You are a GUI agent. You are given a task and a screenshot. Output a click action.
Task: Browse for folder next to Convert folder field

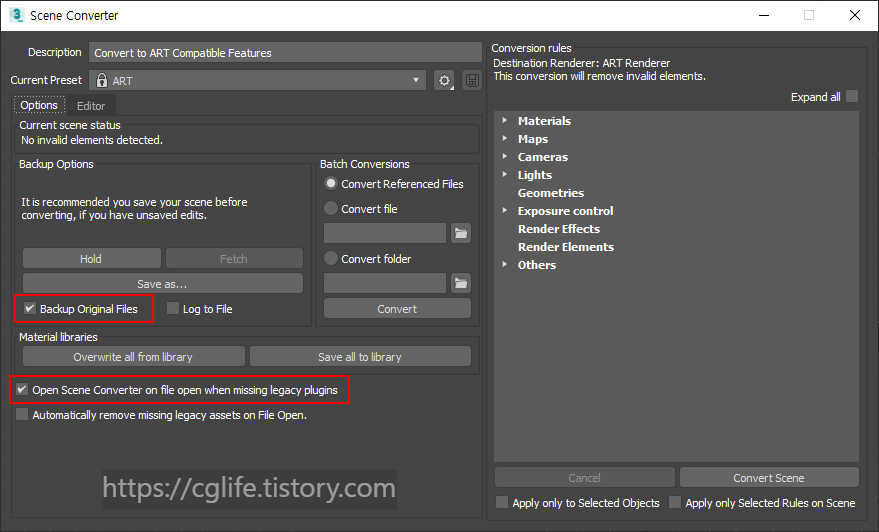click(x=461, y=283)
